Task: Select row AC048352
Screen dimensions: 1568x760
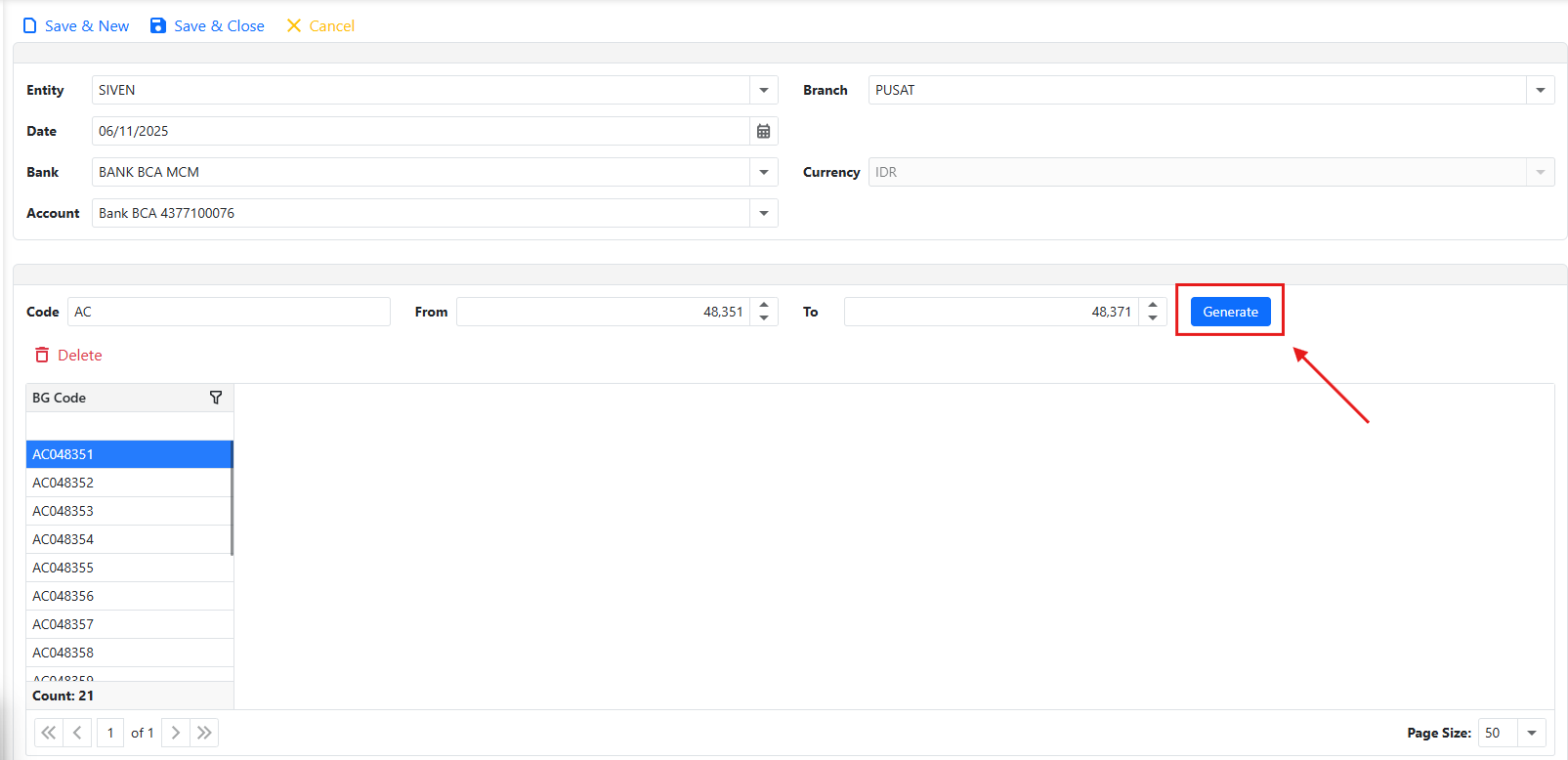Action: click(x=129, y=483)
